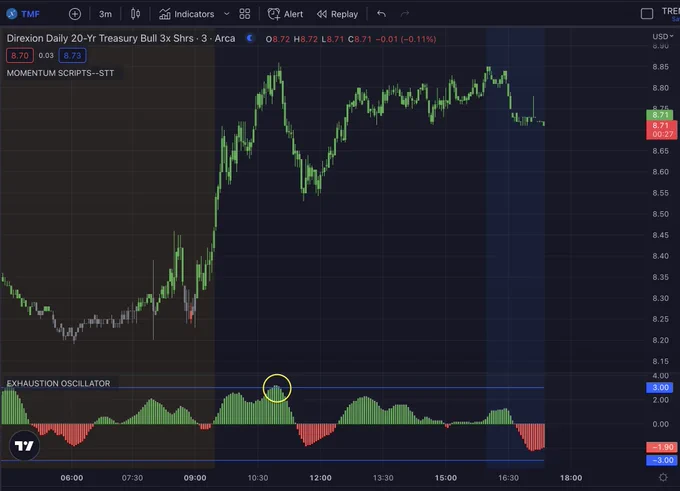Viewport: 680px width, 491px height.
Task: Open the indicator templates grid icon
Action: (x=245, y=14)
